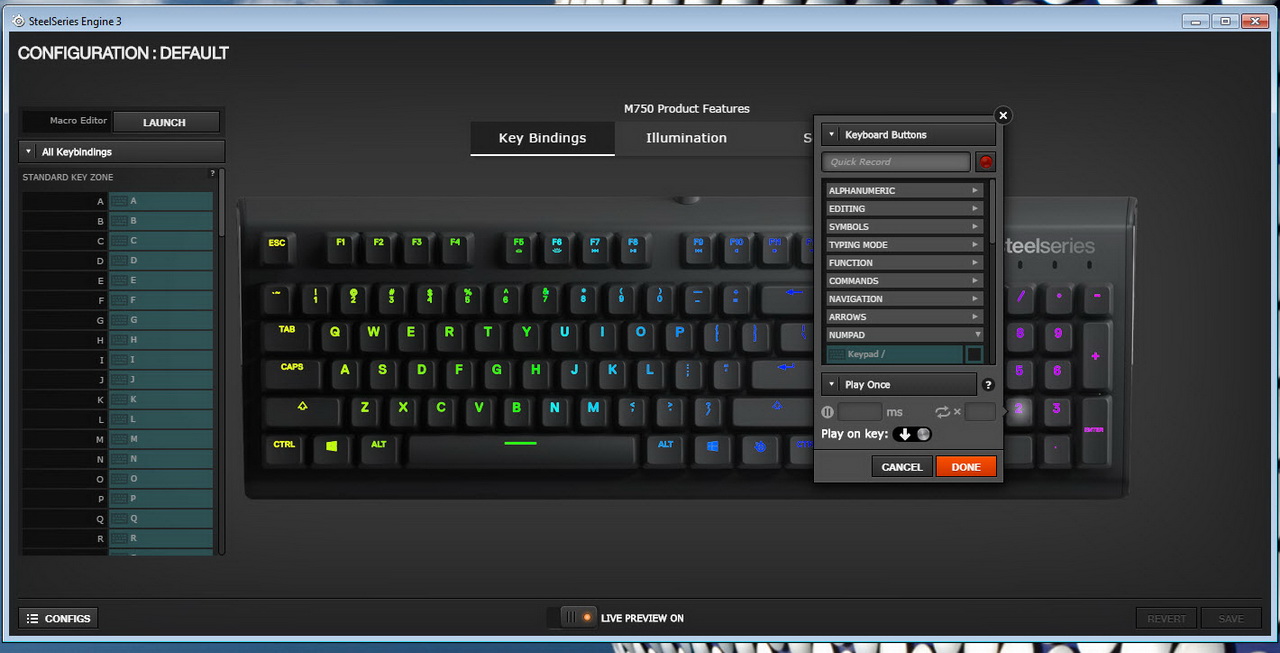Select the left Shift key on keyboard
Image resolution: width=1280 pixels, height=653 pixels.
(303, 410)
